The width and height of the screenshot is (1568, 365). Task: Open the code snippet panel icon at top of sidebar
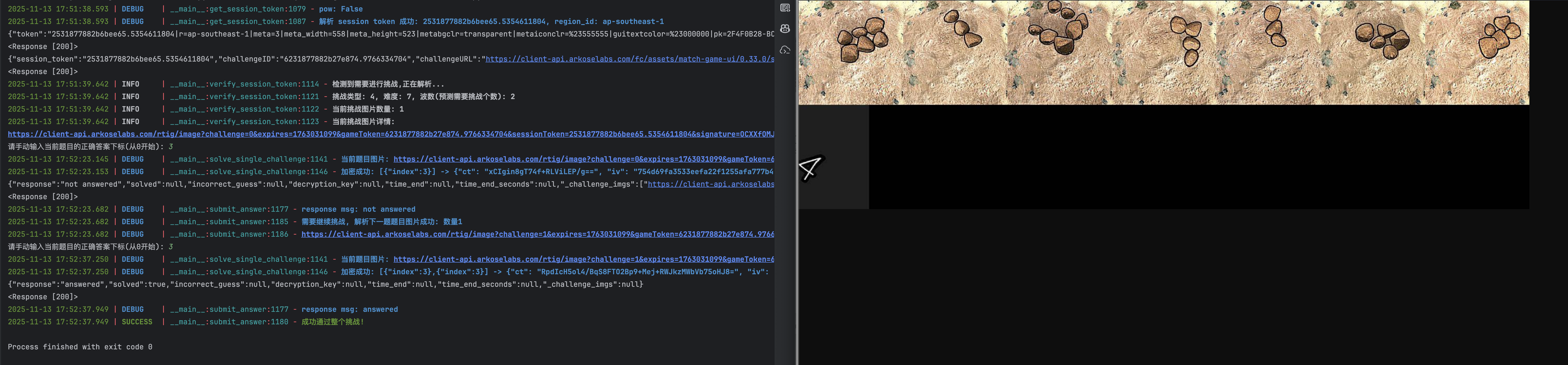point(785,8)
